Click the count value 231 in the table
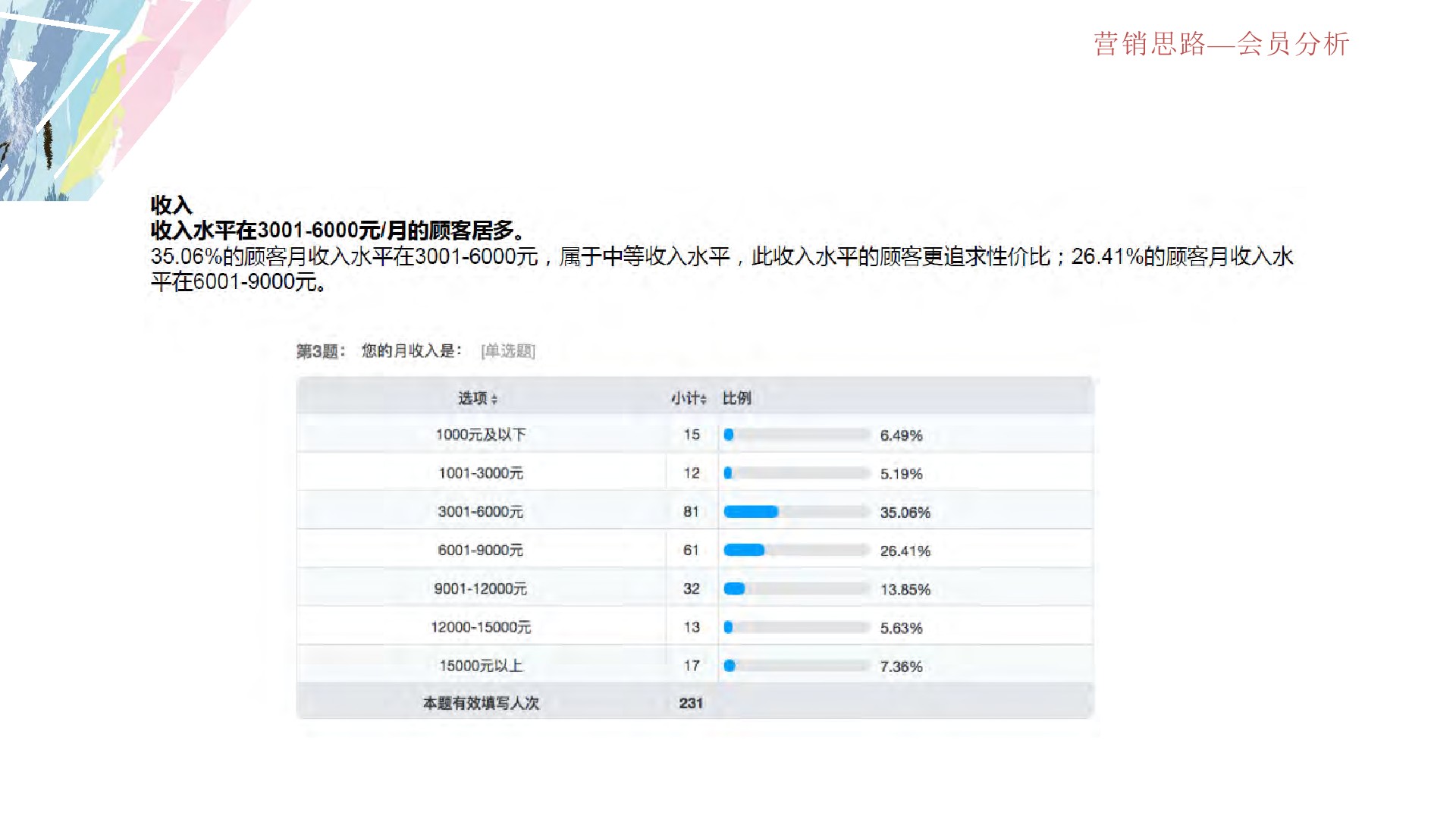 (x=692, y=704)
